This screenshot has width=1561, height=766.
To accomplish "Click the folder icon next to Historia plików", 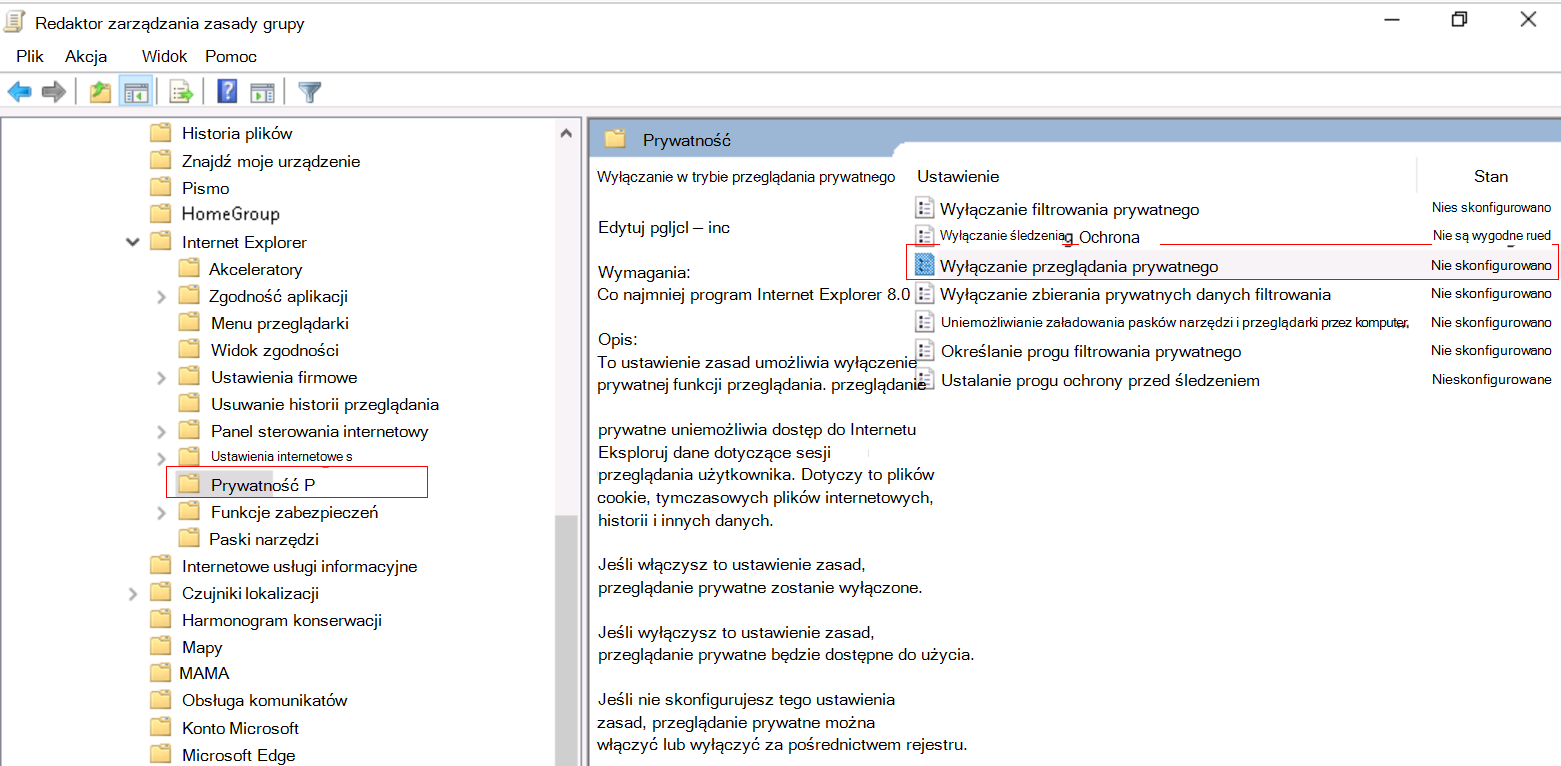I will pyautogui.click(x=160, y=133).
